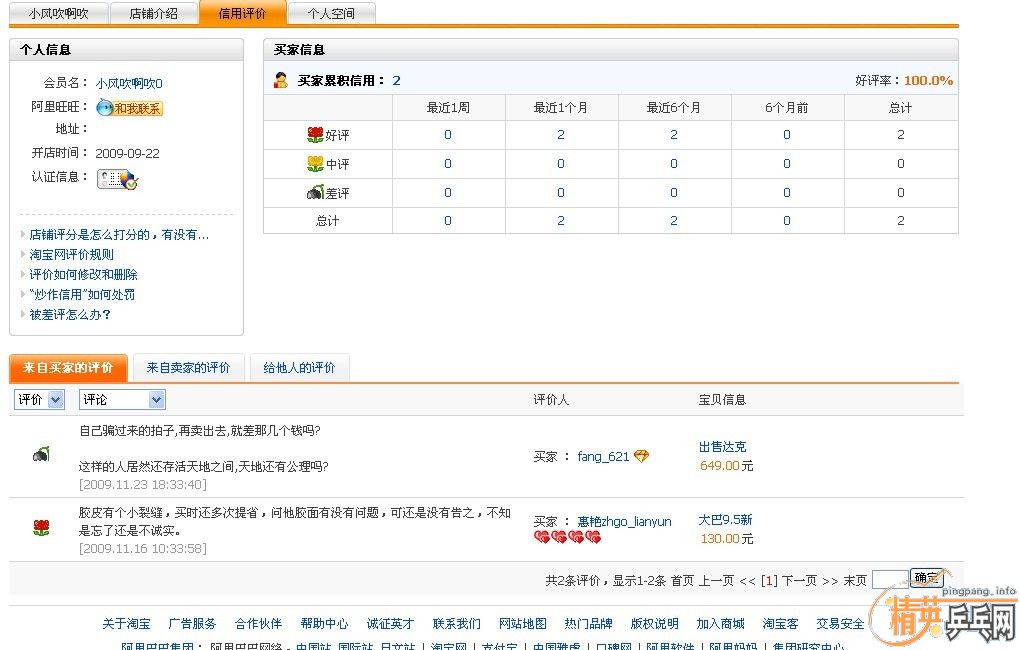1020x650 pixels.
Task: Switch to the 店铺介绍 tab
Action: [154, 13]
